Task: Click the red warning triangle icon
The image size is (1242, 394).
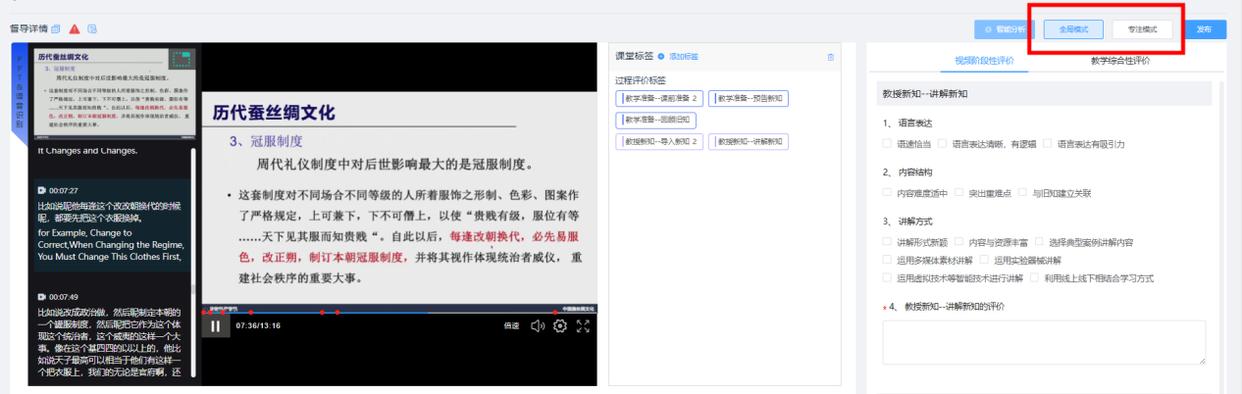Action: [x=74, y=29]
